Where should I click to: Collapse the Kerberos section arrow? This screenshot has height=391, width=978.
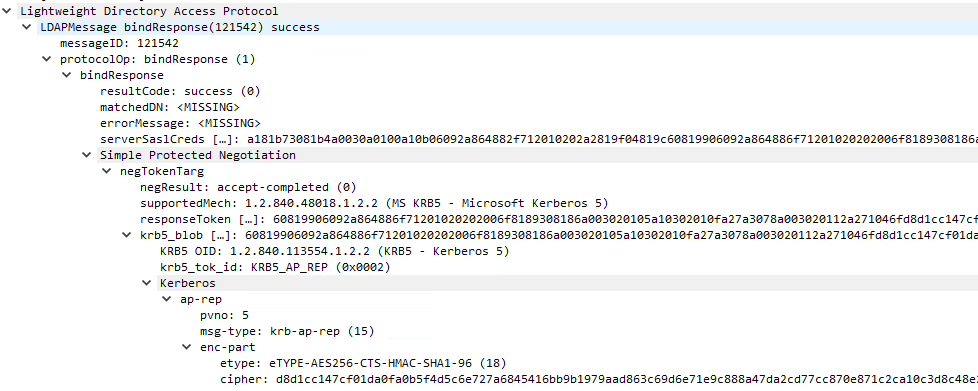click(x=147, y=284)
